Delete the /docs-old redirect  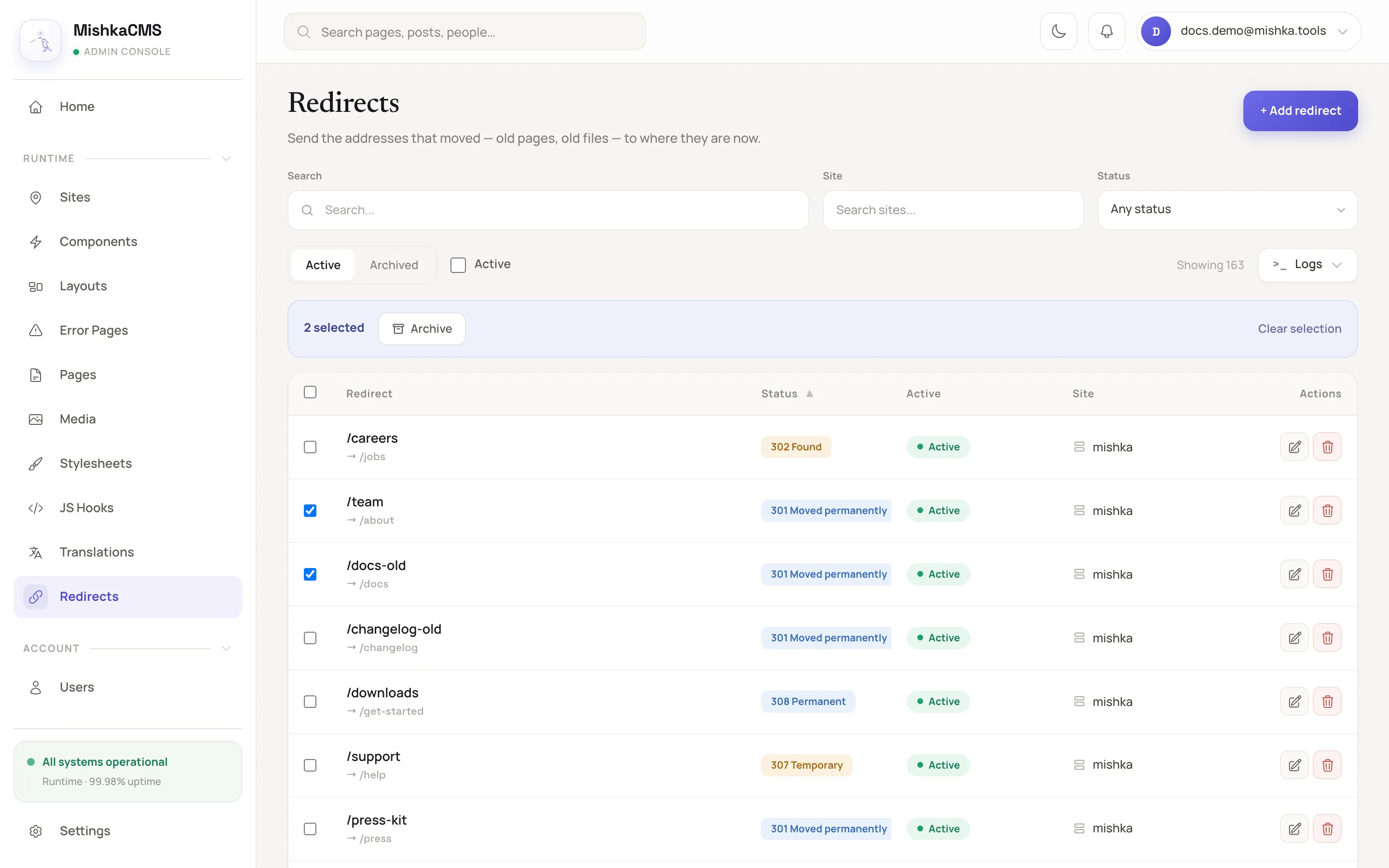1328,574
